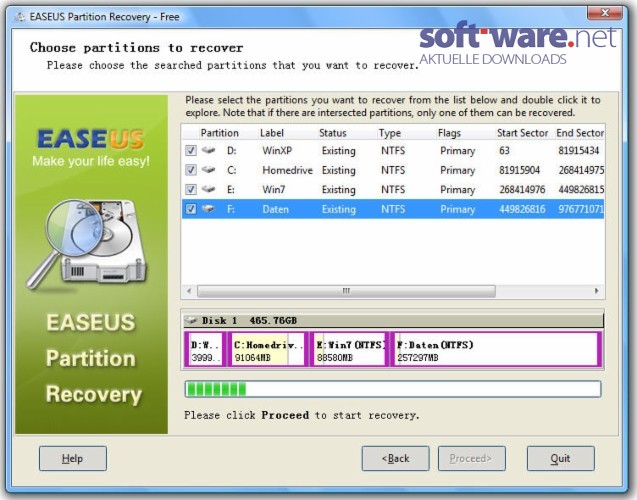Click the EASEUS title bar app icon
Screen dimensions: 637x500
click(20, 17)
